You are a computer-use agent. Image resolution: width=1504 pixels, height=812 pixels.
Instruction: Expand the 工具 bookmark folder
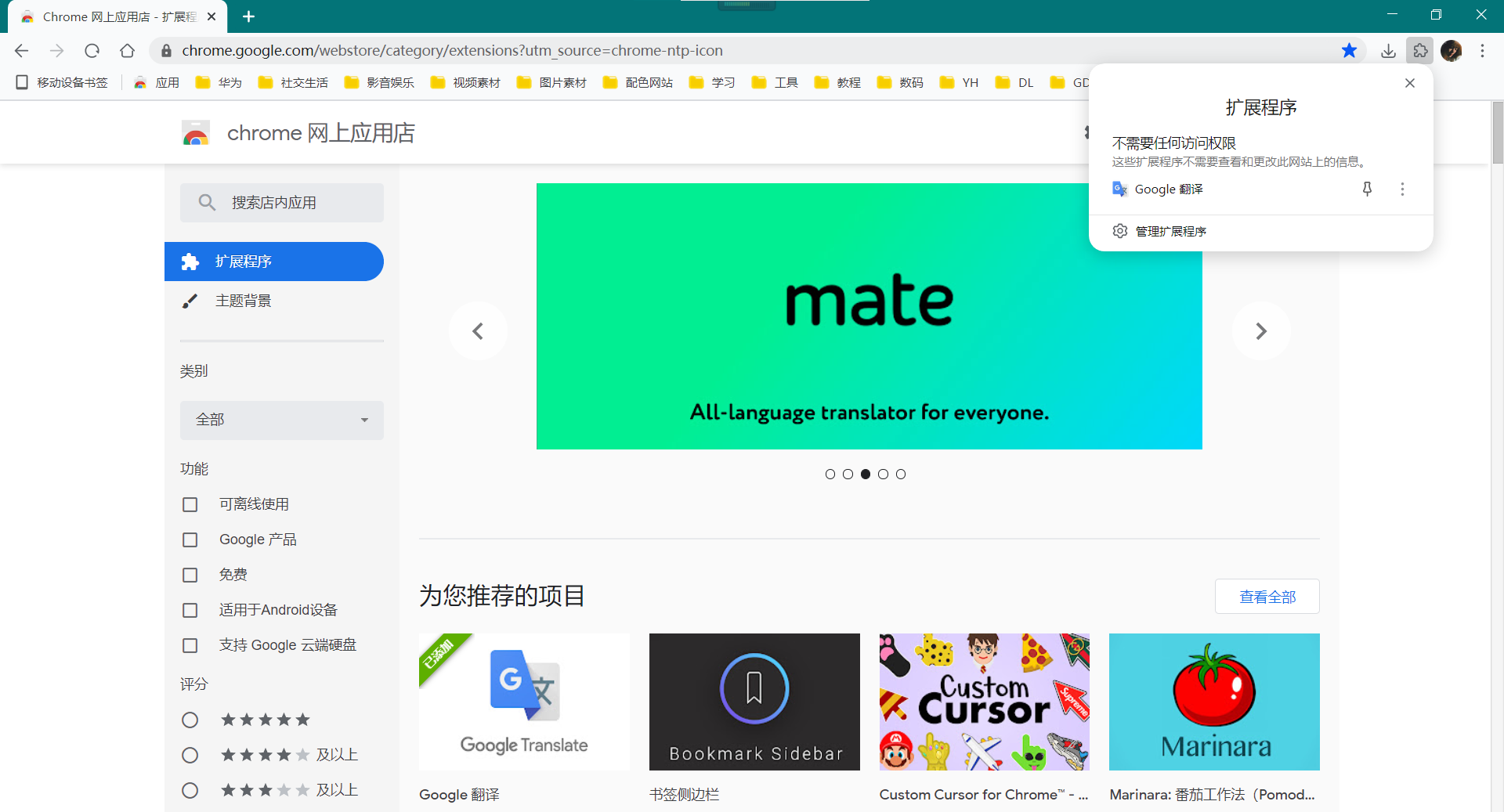tap(775, 82)
